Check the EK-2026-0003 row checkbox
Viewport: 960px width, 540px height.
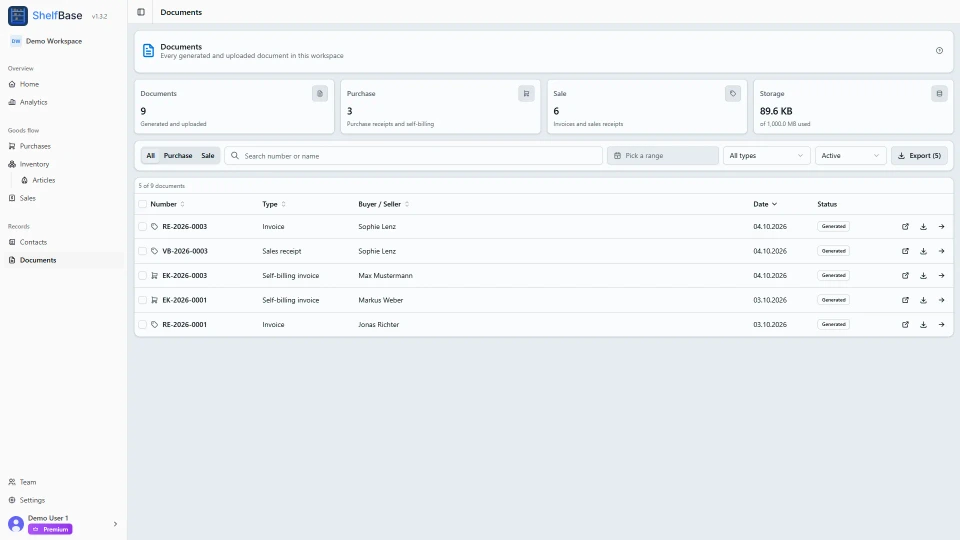[x=143, y=276]
